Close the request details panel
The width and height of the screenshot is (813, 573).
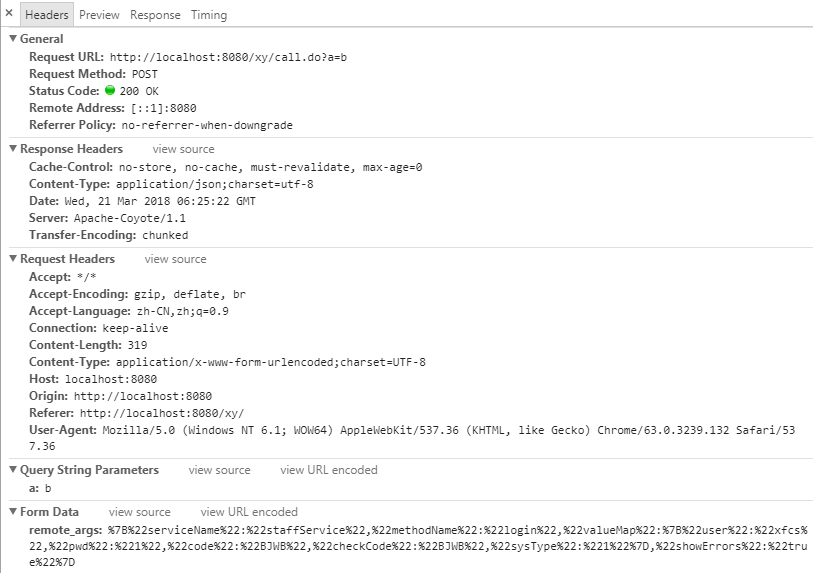9,13
